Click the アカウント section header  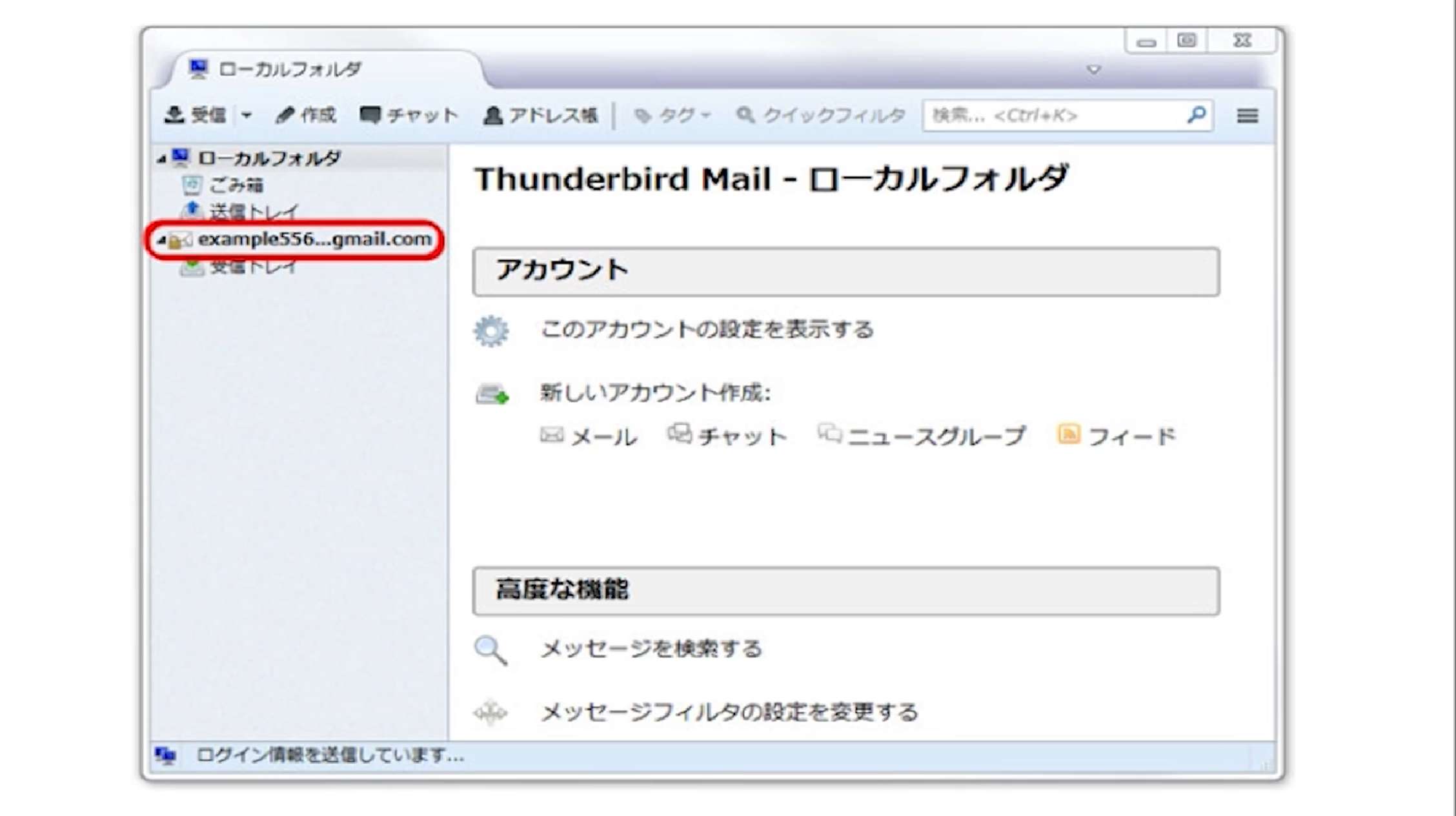point(846,272)
